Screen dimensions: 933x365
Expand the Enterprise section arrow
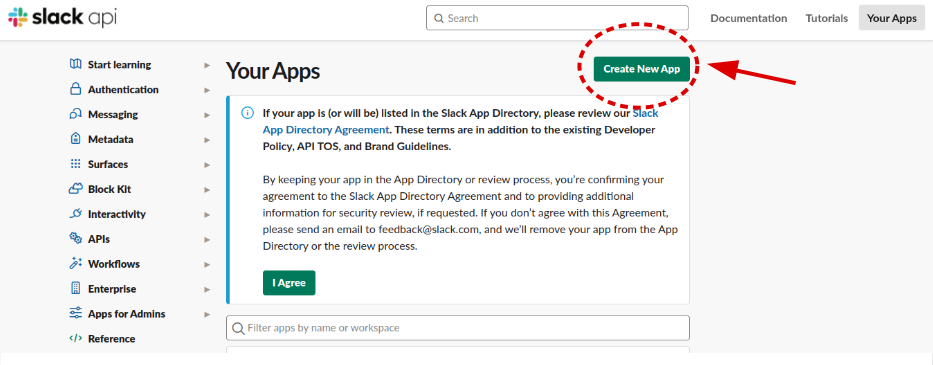point(207,289)
